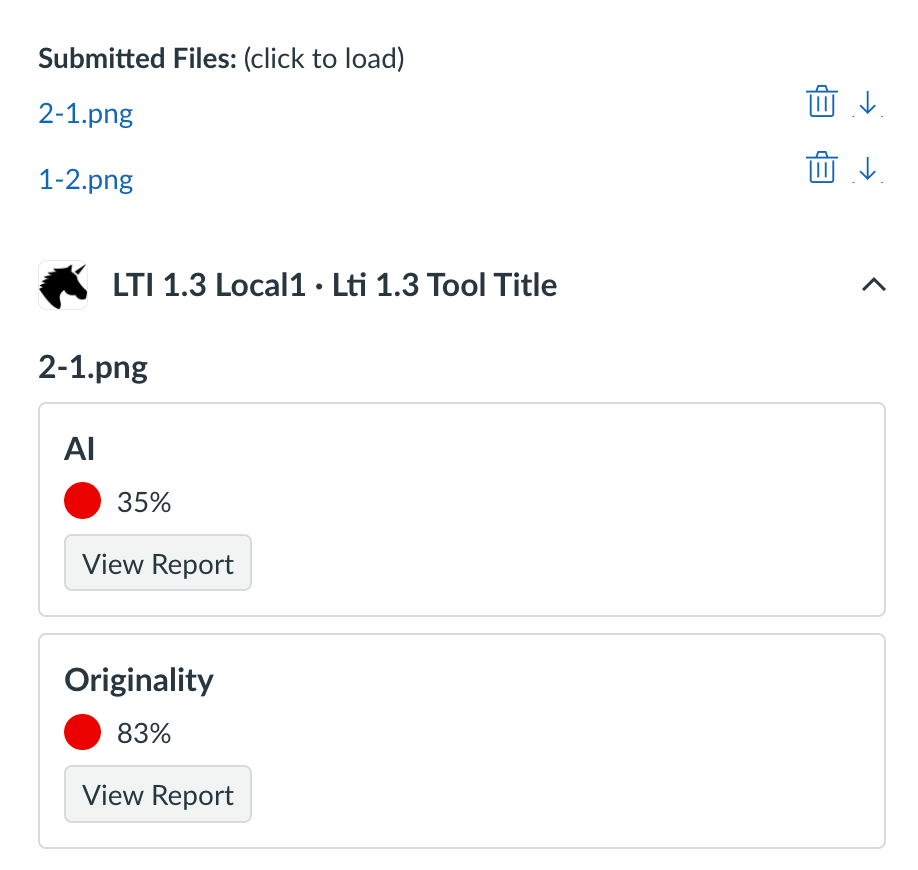Open the 2-1.png file link

(85, 113)
